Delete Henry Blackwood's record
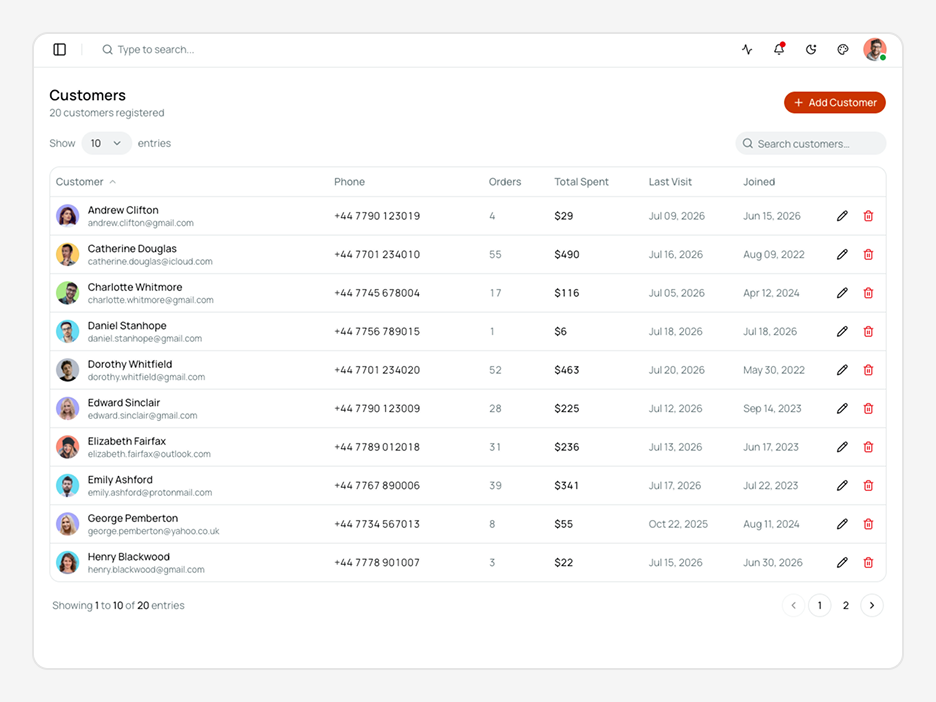 tap(869, 562)
